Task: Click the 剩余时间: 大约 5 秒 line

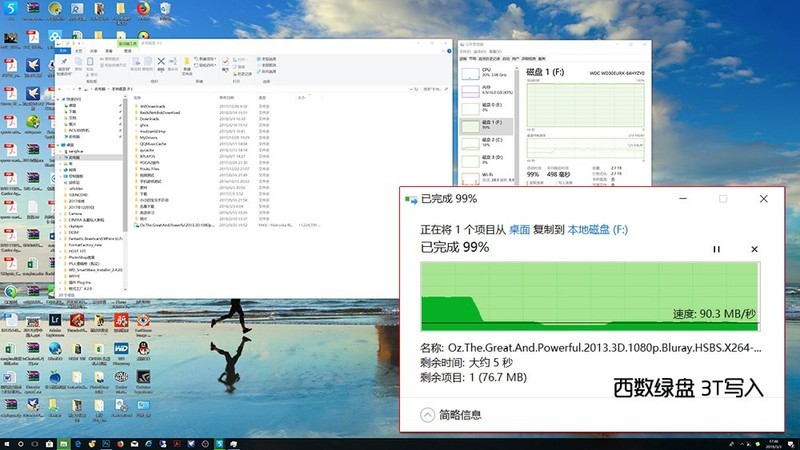Action: pyautogui.click(x=466, y=363)
